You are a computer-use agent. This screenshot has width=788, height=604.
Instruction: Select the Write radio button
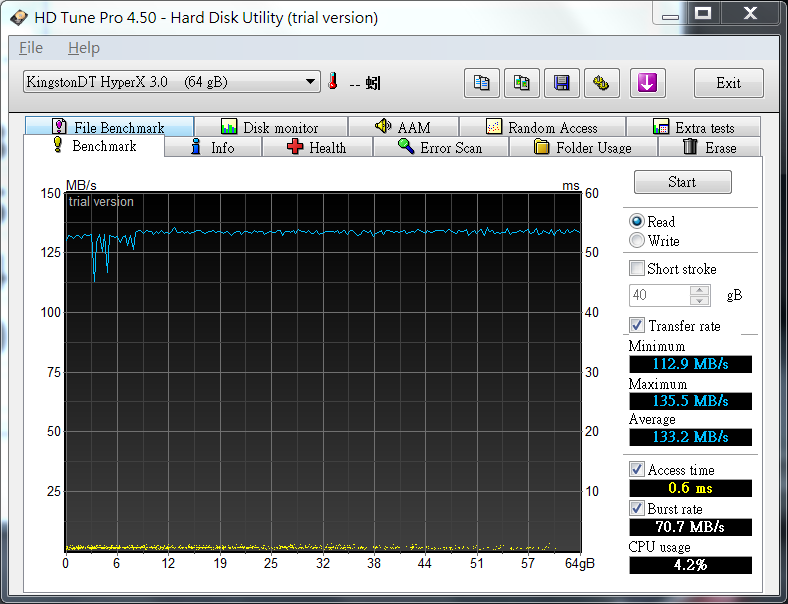pos(637,240)
